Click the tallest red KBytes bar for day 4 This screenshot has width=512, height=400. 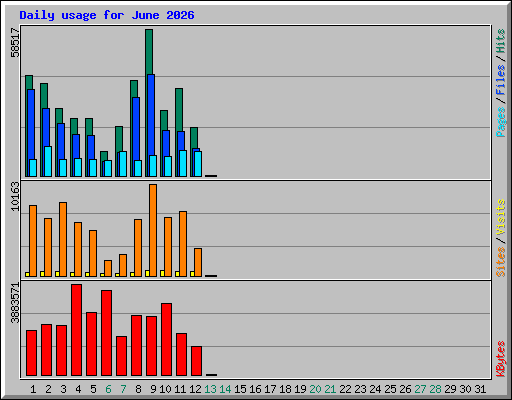tap(76, 330)
